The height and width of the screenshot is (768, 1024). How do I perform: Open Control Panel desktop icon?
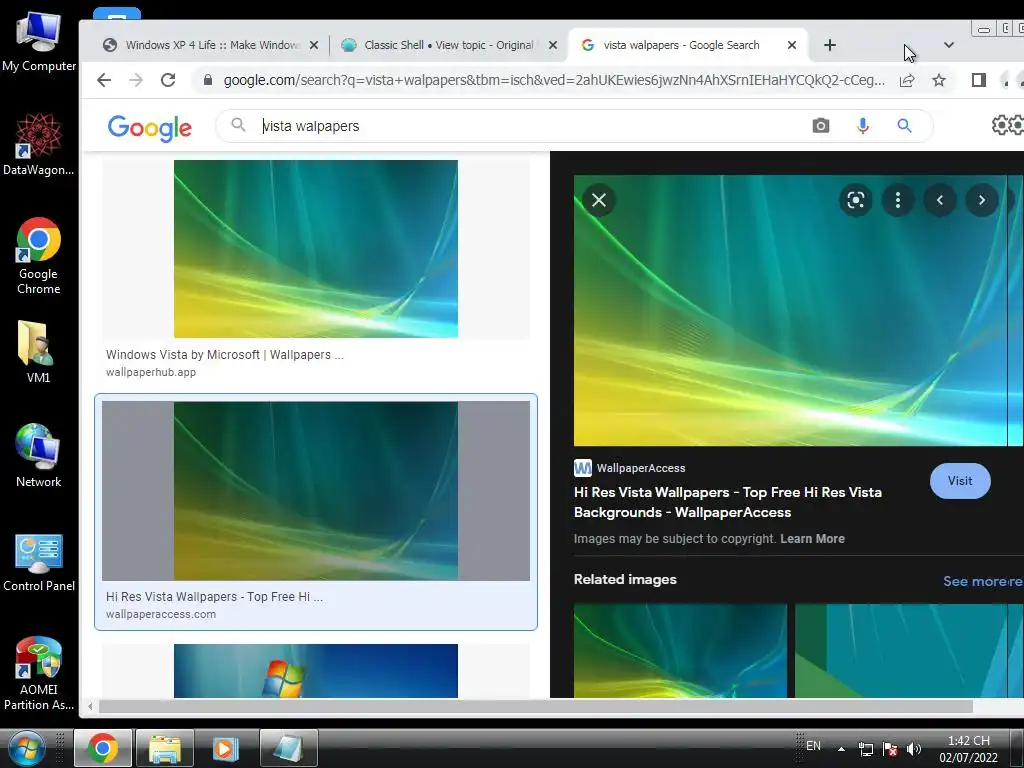coord(39,562)
